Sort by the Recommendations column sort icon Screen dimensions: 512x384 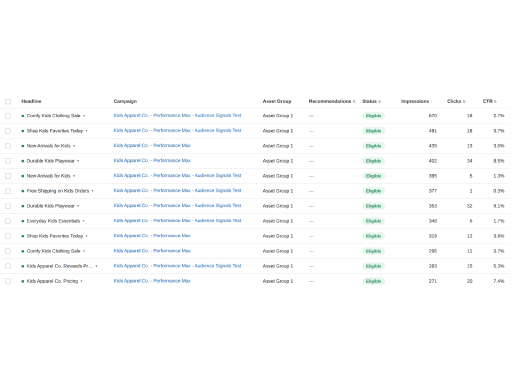tap(354, 102)
